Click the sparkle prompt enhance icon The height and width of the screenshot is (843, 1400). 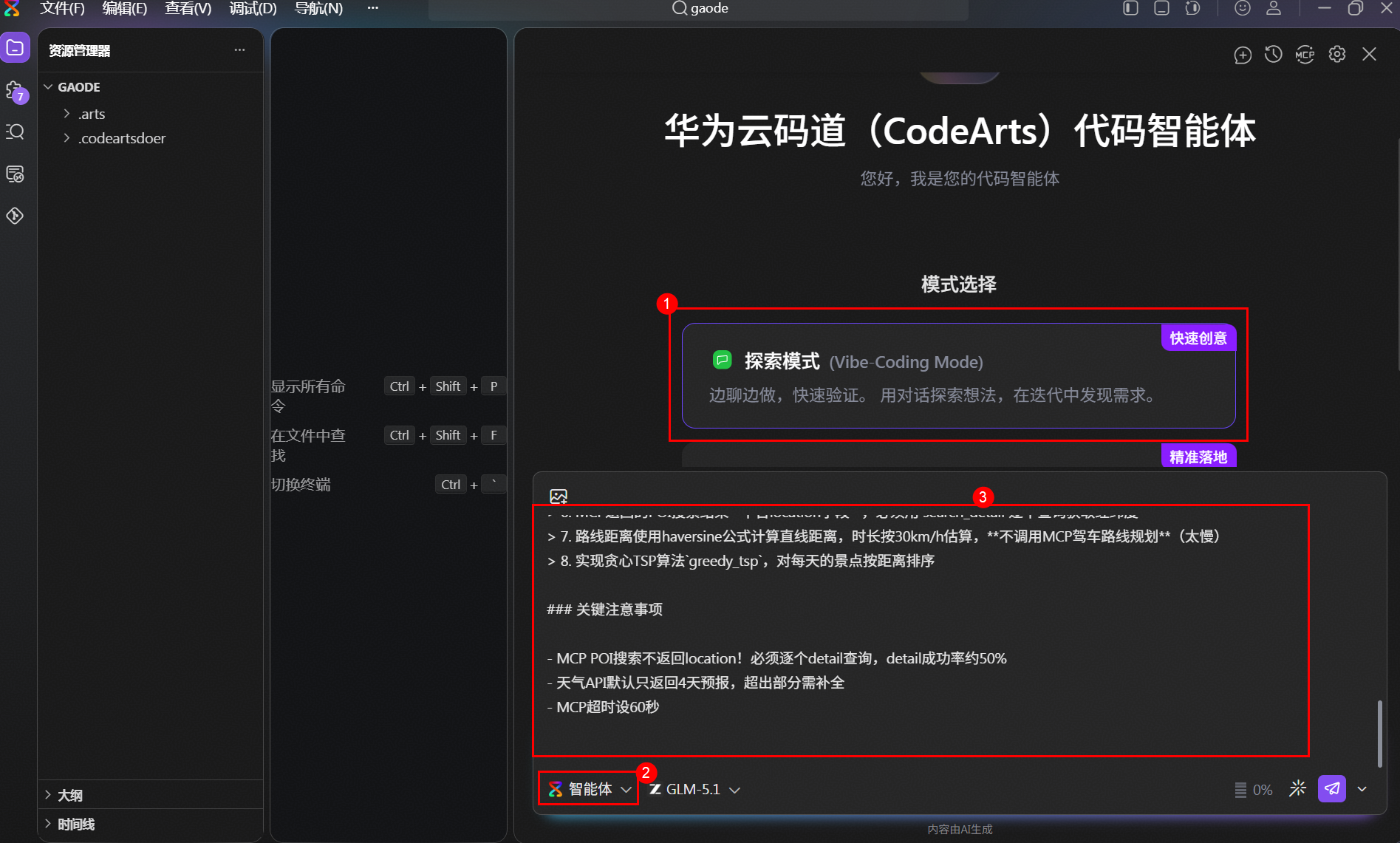1298,789
